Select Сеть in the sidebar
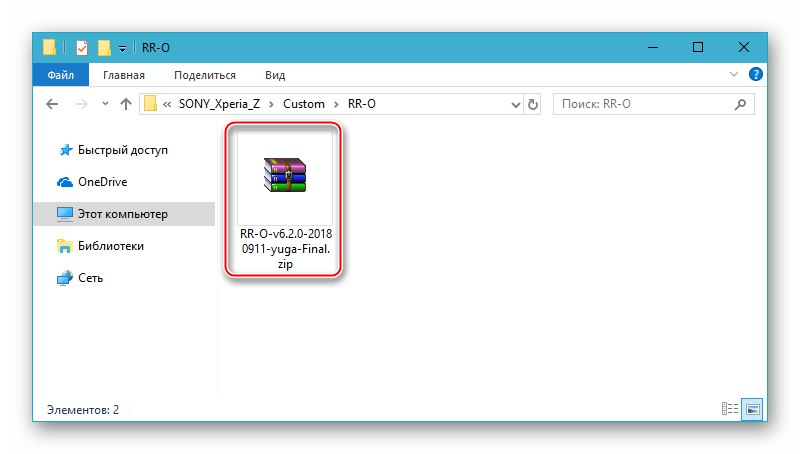Viewport: 800px width, 454px height. pyautogui.click(x=80, y=278)
